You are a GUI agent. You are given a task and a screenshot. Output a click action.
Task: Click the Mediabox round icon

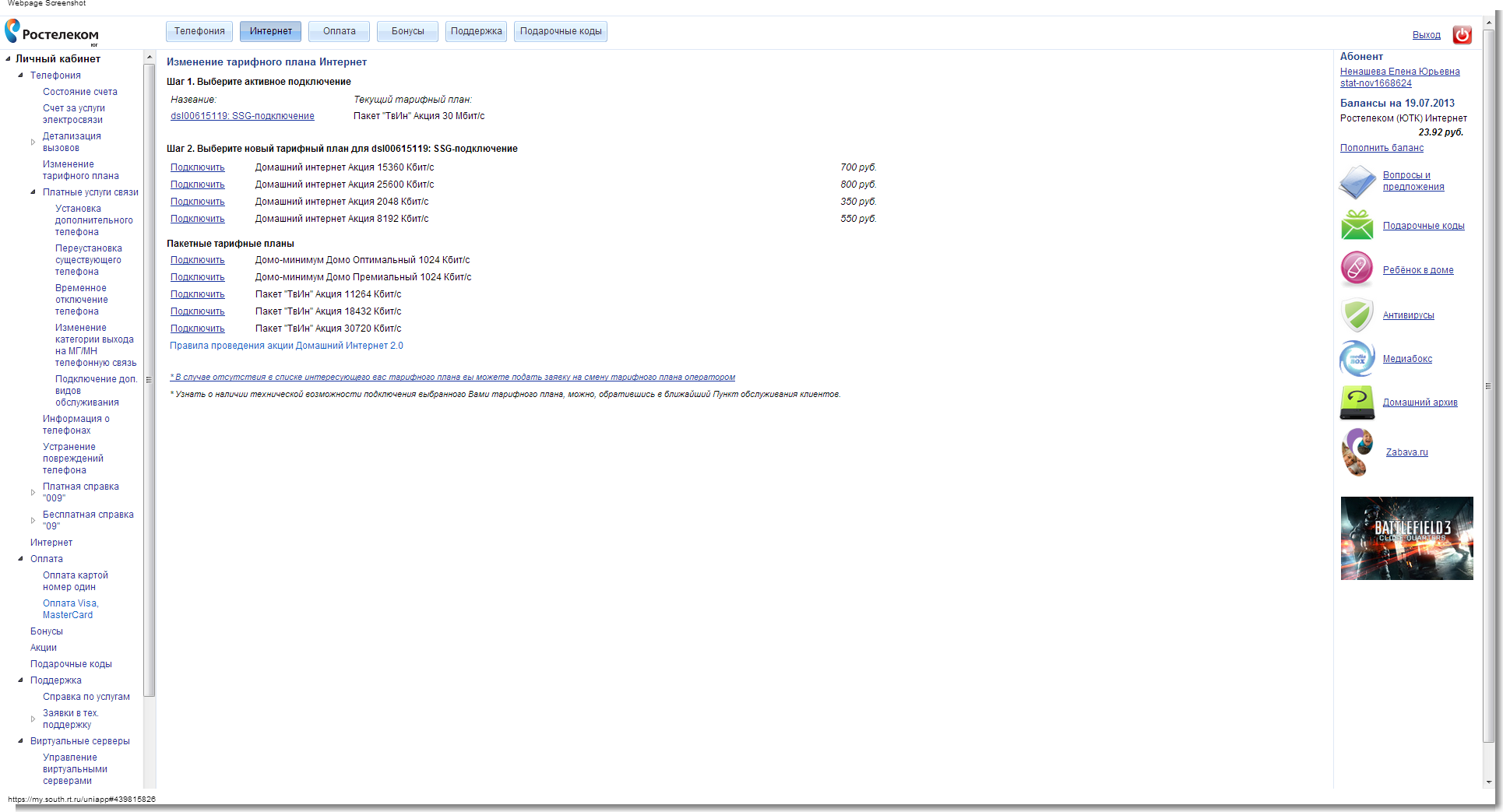[1357, 358]
